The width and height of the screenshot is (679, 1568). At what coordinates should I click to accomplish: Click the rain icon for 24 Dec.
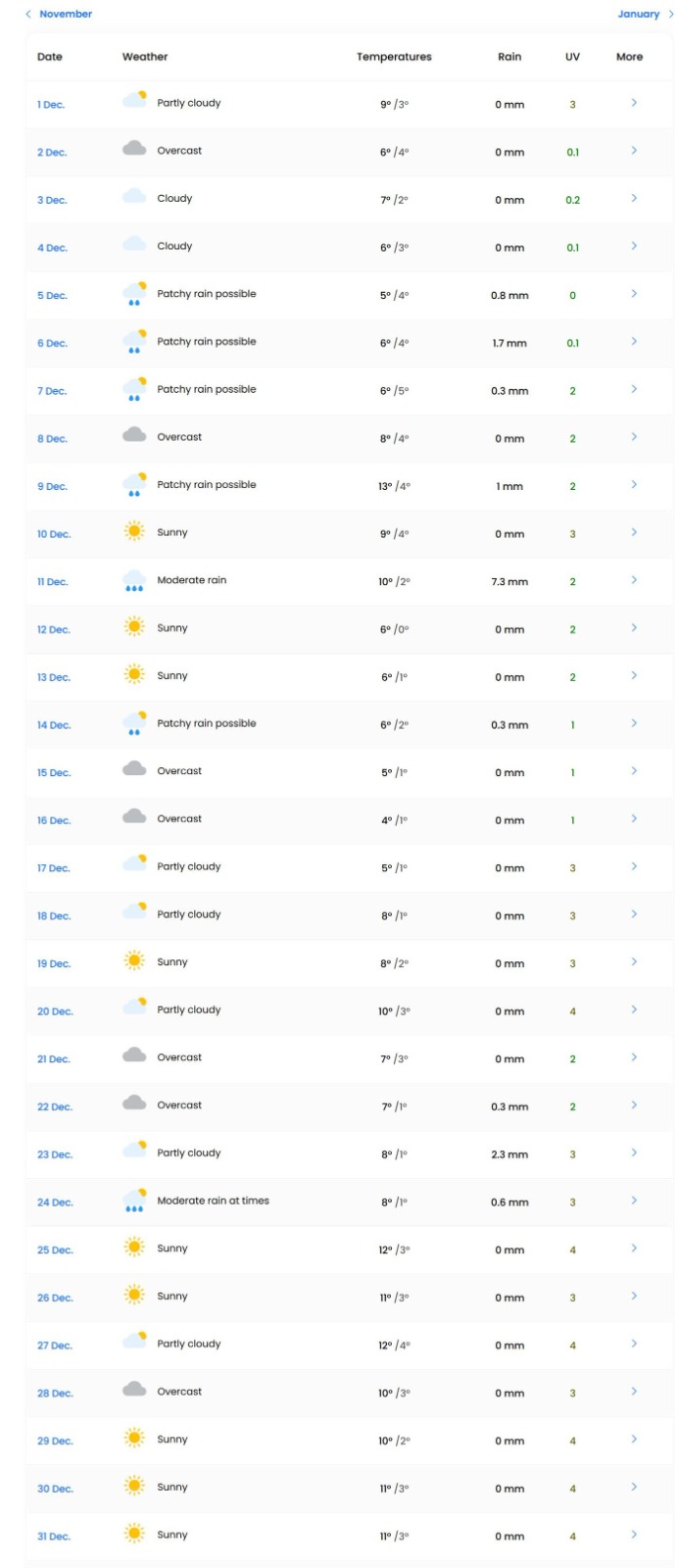point(134,1200)
